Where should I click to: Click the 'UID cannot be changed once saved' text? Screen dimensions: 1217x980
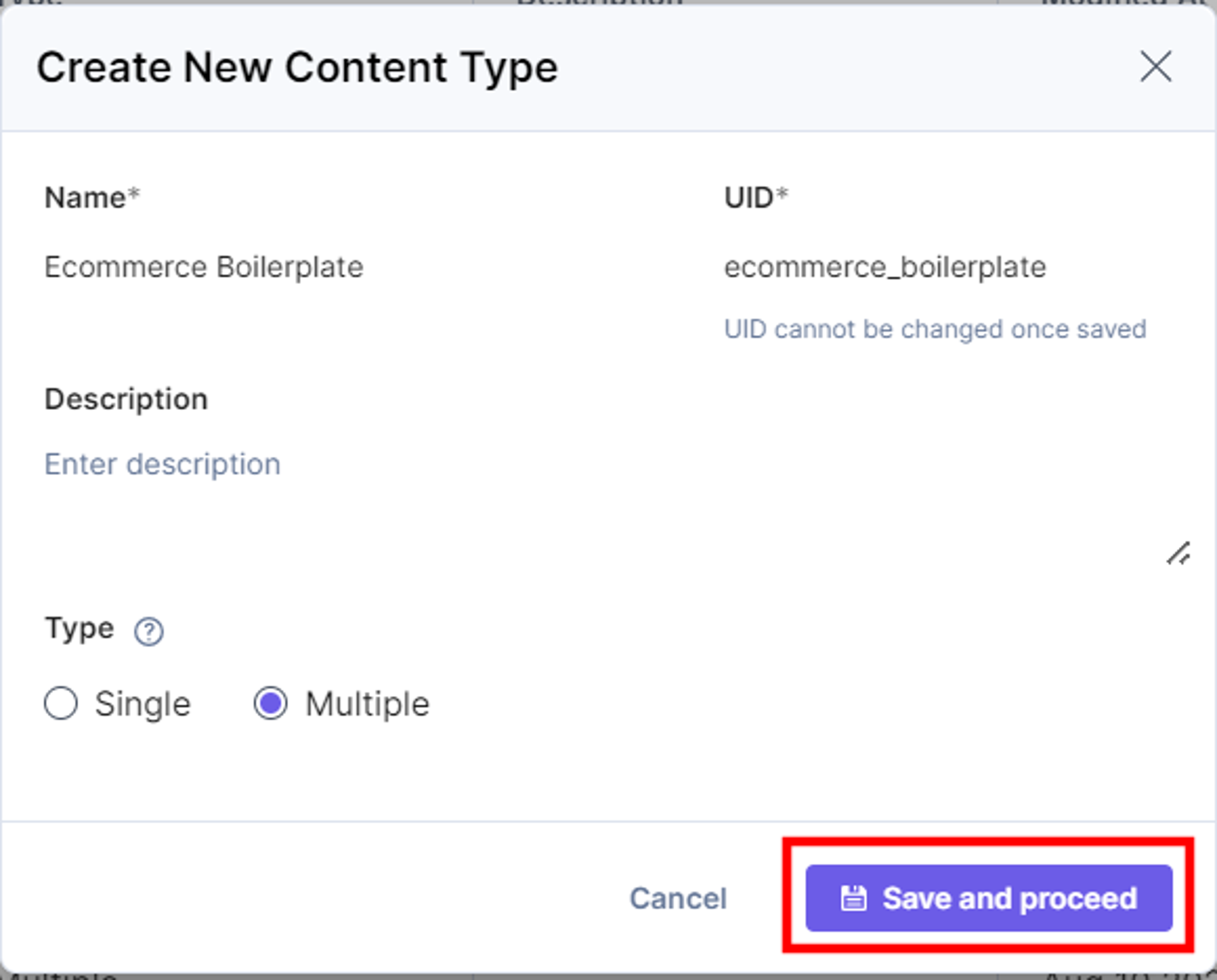935,329
